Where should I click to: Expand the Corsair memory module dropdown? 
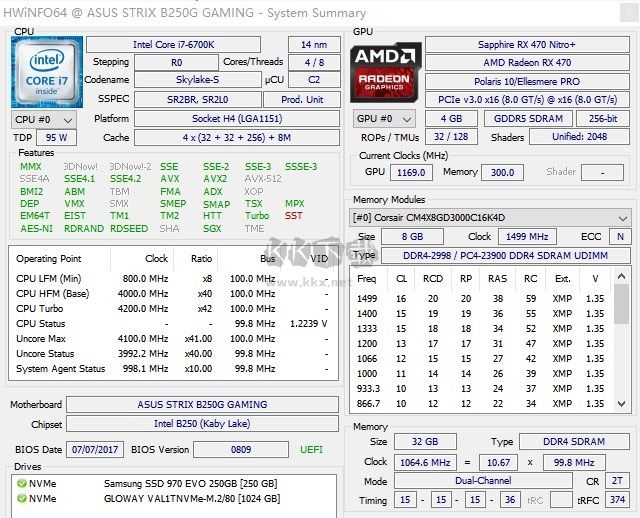pos(490,218)
